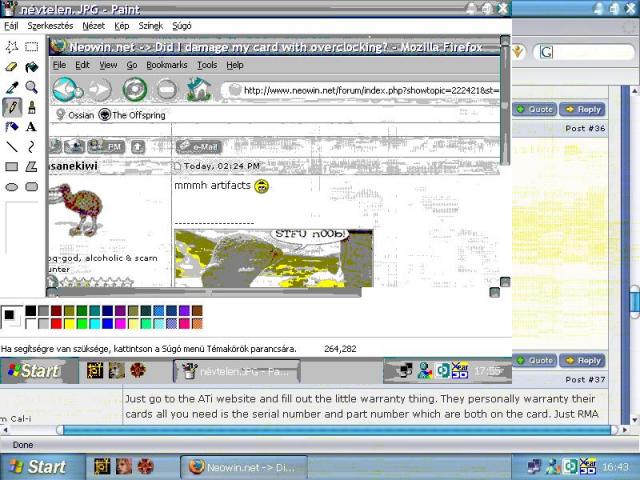This screenshot has height=480, width=640.
Task: Activate the Magnifier tool in Paint
Action: coord(31,87)
